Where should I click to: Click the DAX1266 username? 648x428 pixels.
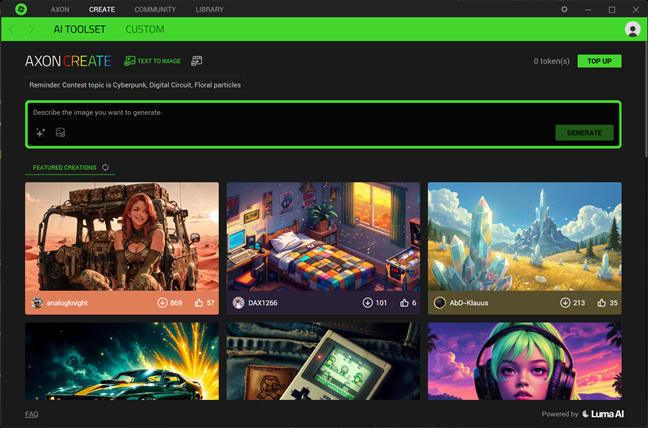click(263, 303)
